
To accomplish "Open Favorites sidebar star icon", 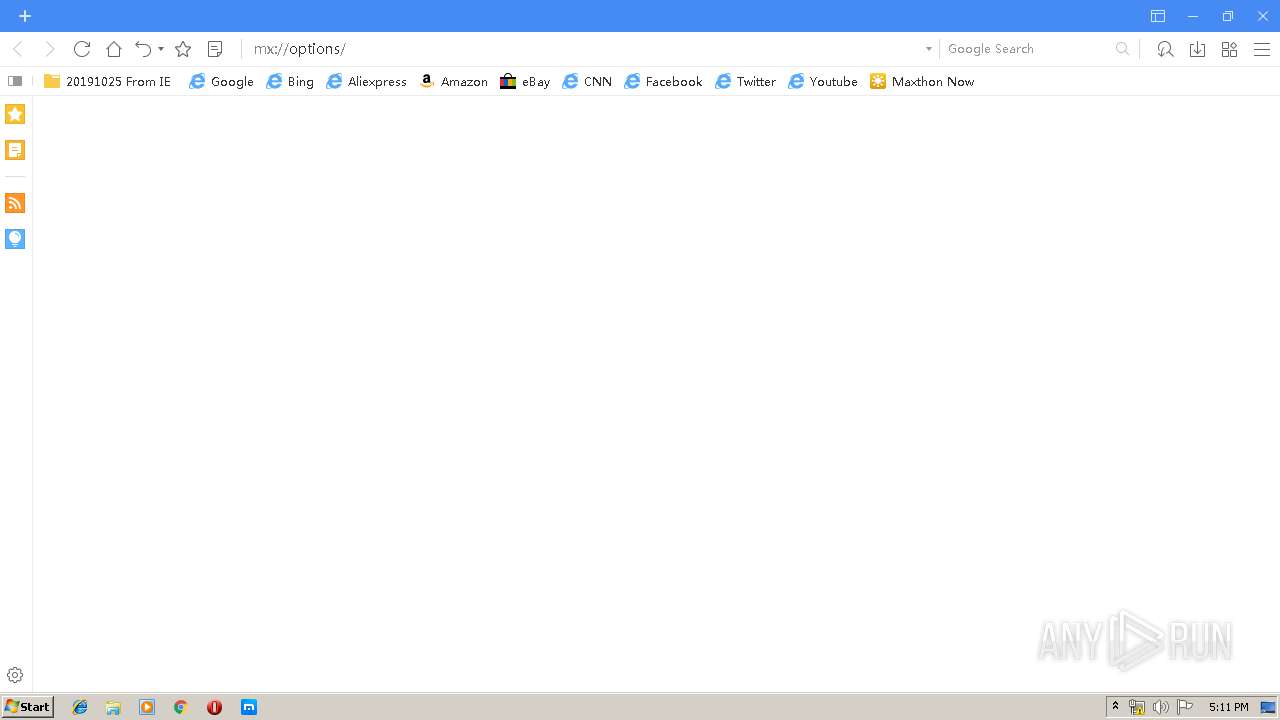I will 15,114.
